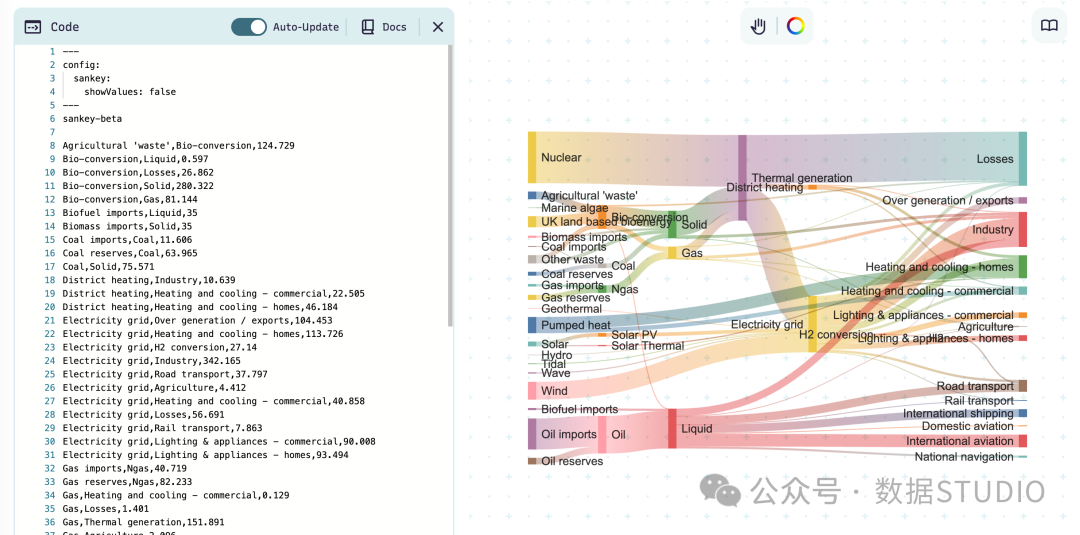The image size is (1080, 535).
Task: Click the Other waste node label
Action: (572, 260)
